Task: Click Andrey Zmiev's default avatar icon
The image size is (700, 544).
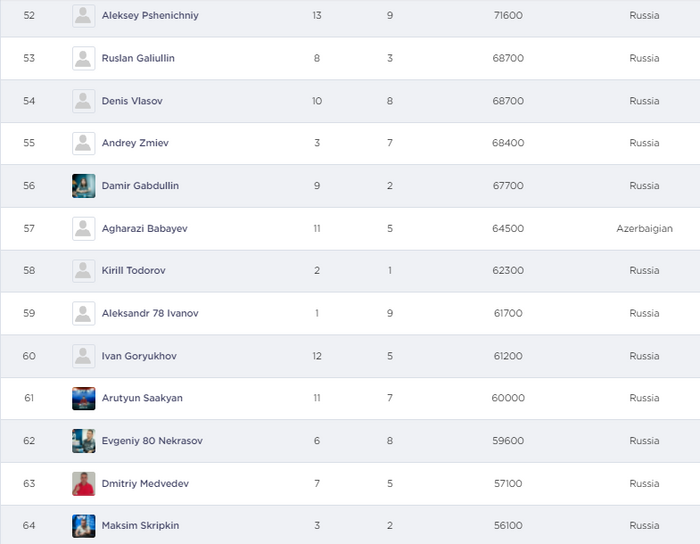Action: pos(84,143)
